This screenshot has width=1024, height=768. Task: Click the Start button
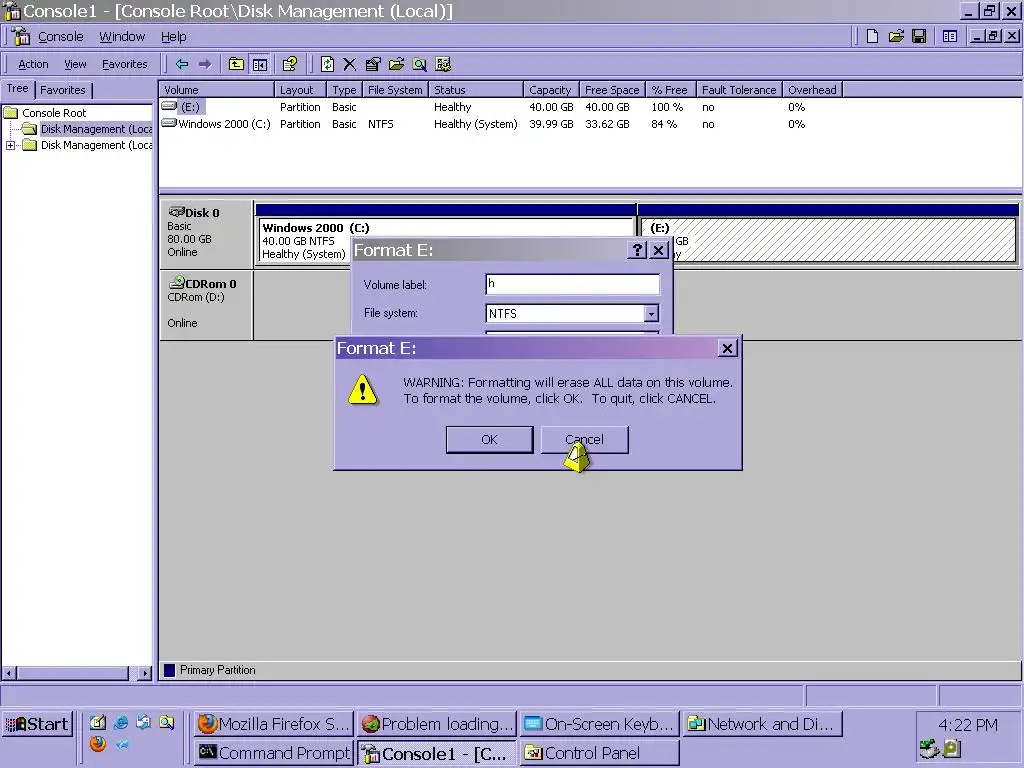coord(37,724)
